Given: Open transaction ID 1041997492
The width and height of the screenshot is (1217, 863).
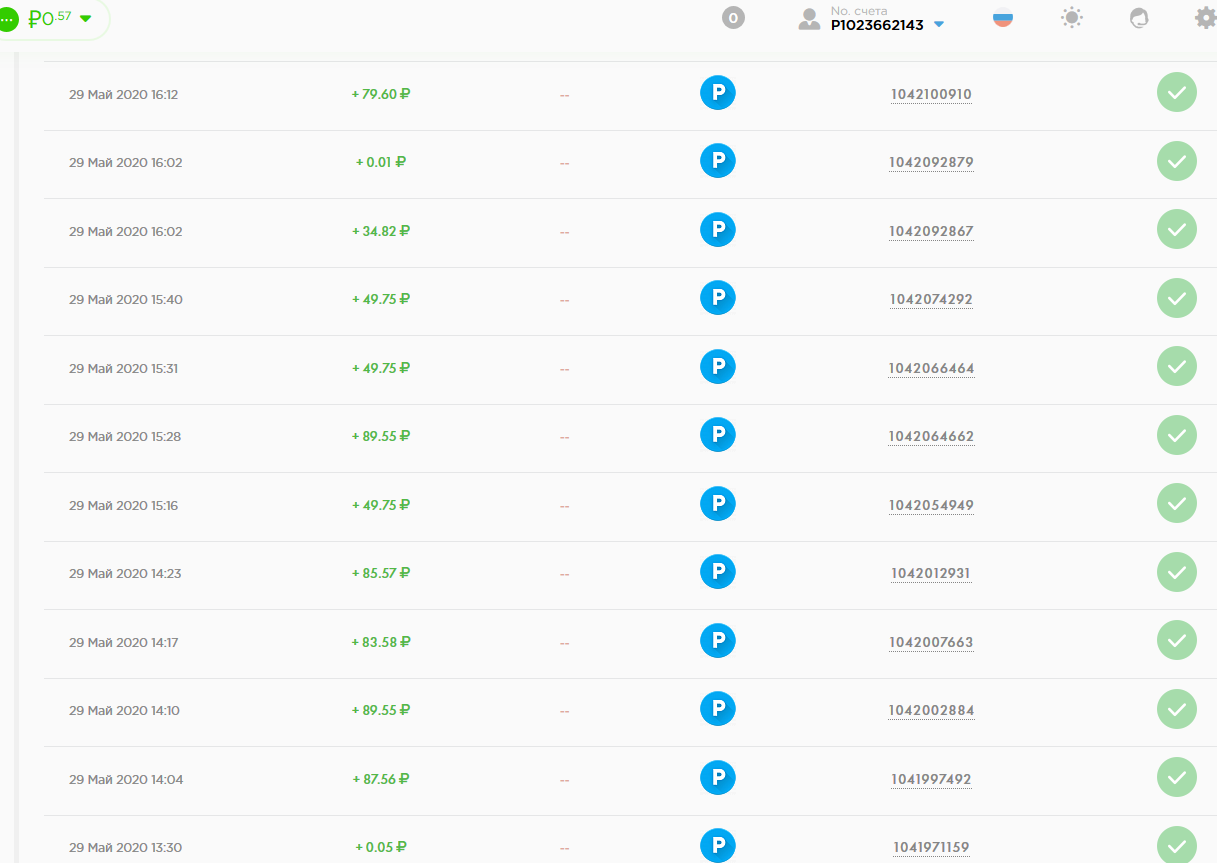Looking at the screenshot, I should click(x=931, y=780).
